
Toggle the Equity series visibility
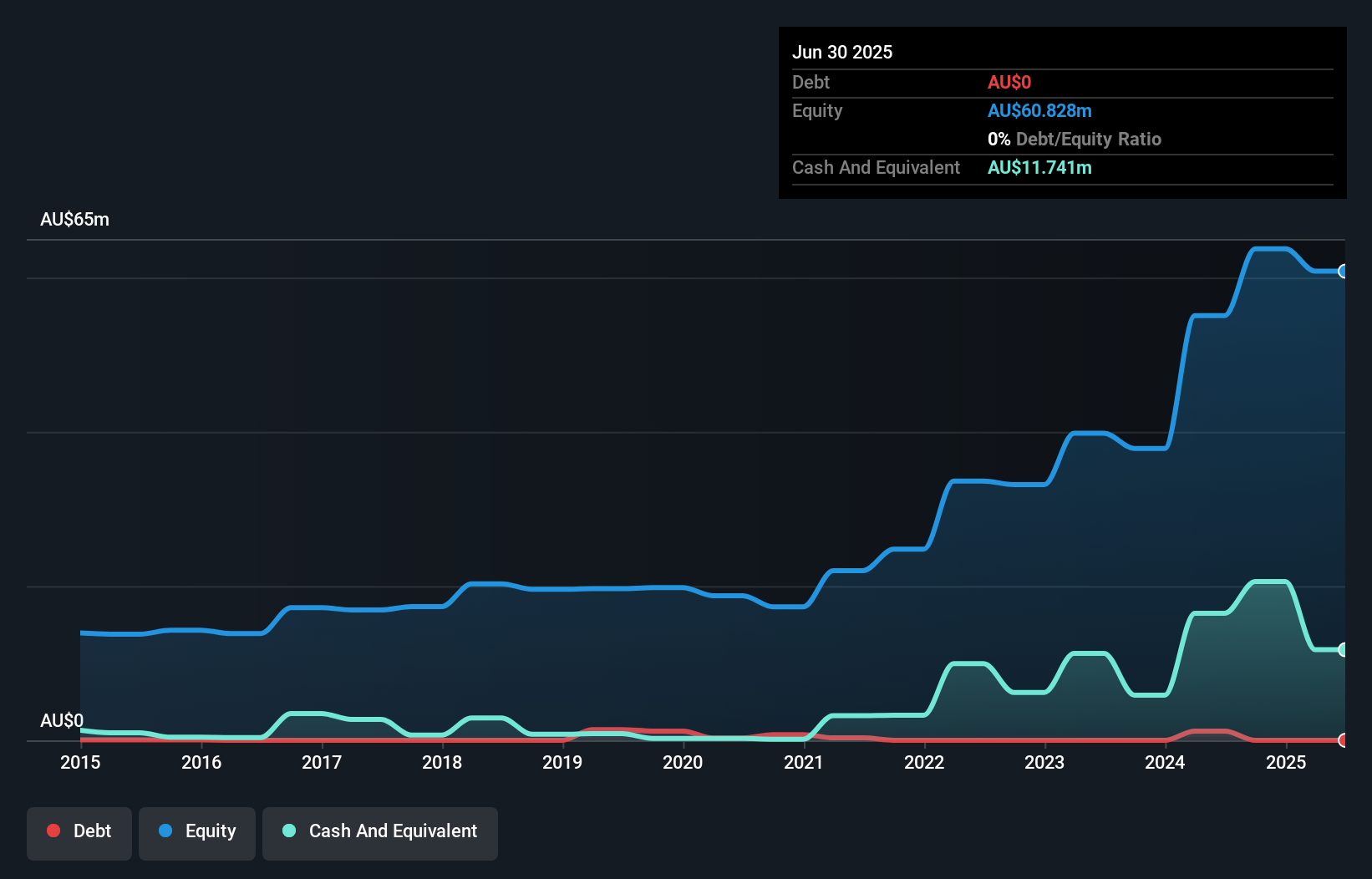tap(196, 833)
